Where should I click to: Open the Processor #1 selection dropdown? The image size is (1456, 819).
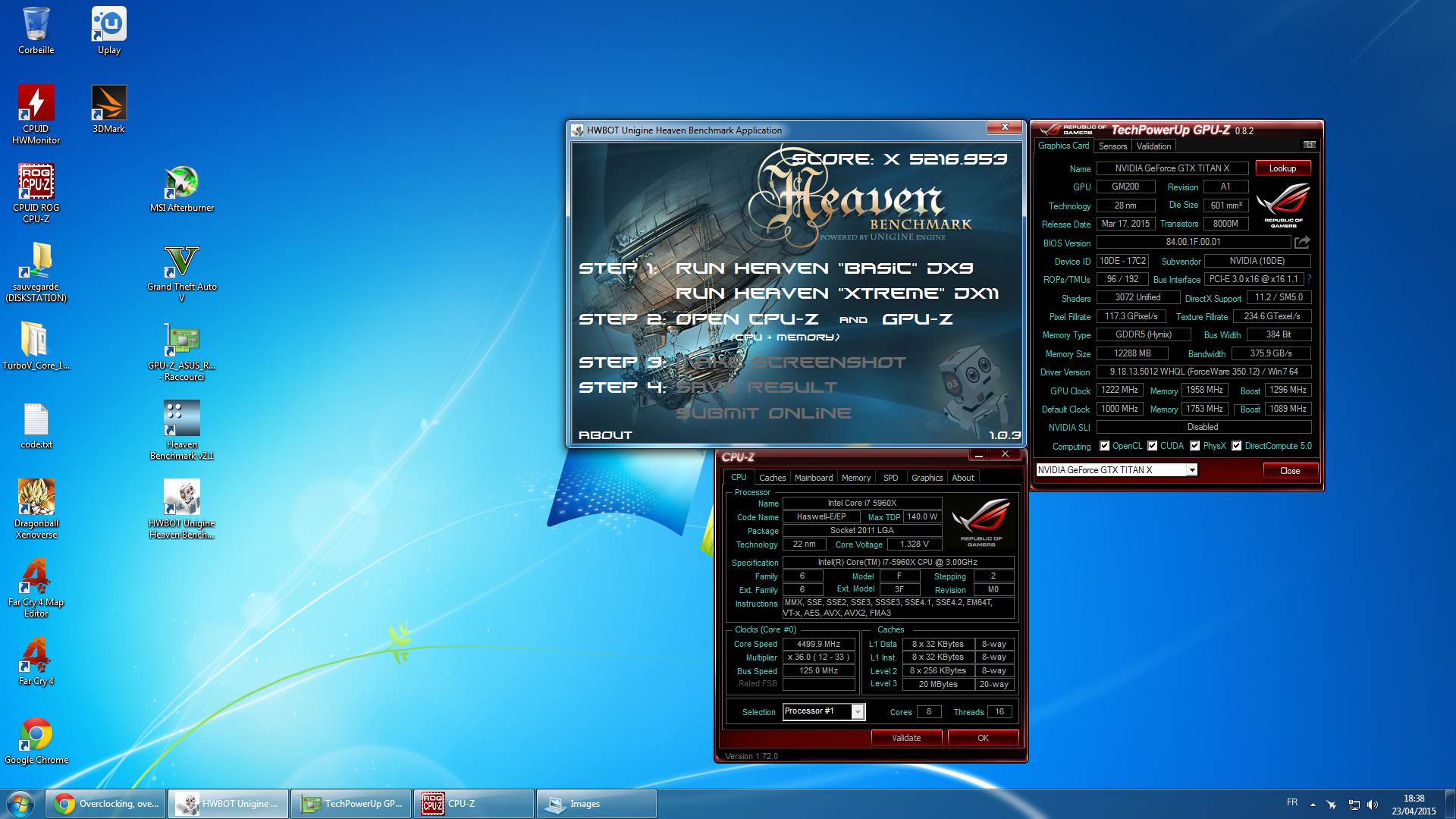858,711
